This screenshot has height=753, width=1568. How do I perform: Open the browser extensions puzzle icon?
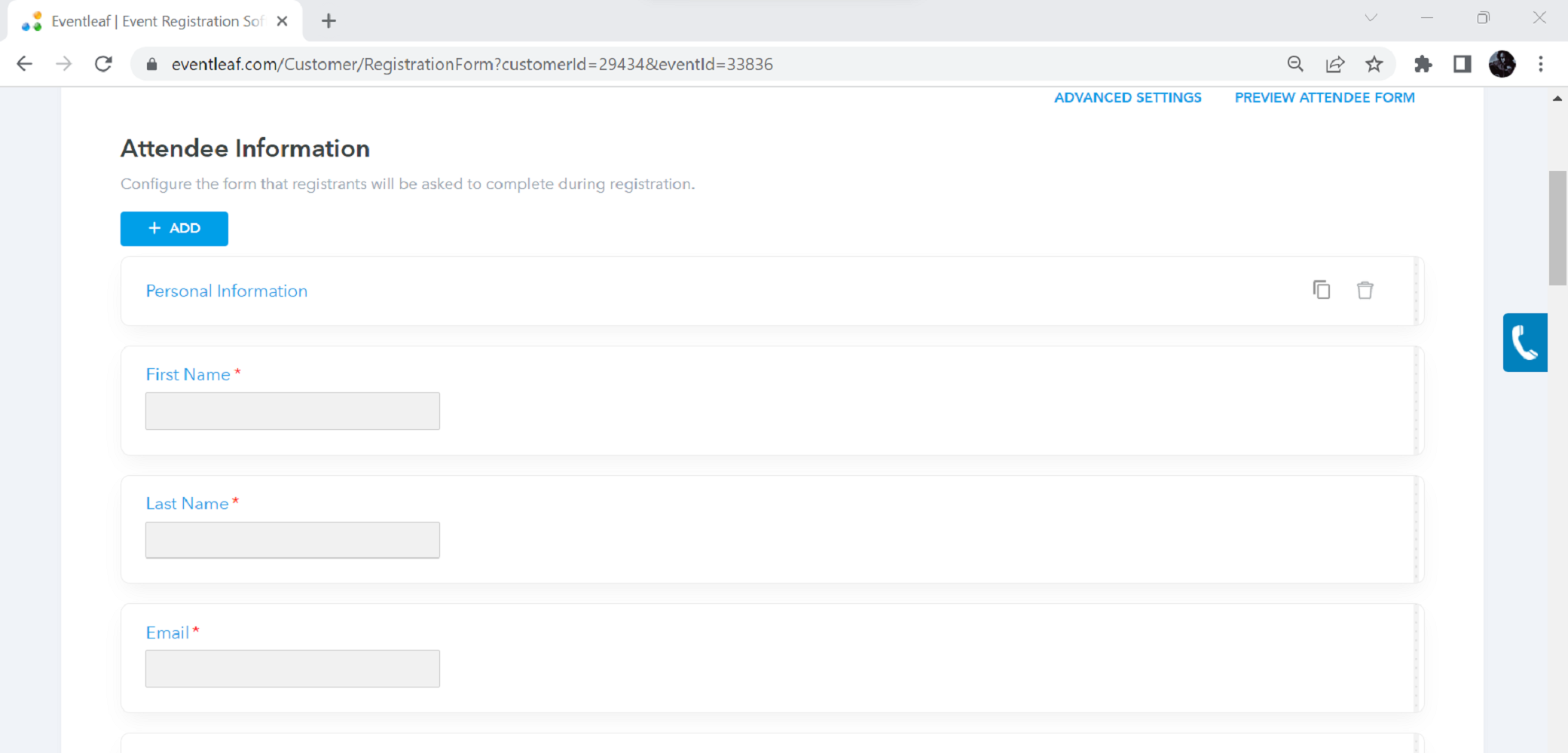tap(1423, 64)
